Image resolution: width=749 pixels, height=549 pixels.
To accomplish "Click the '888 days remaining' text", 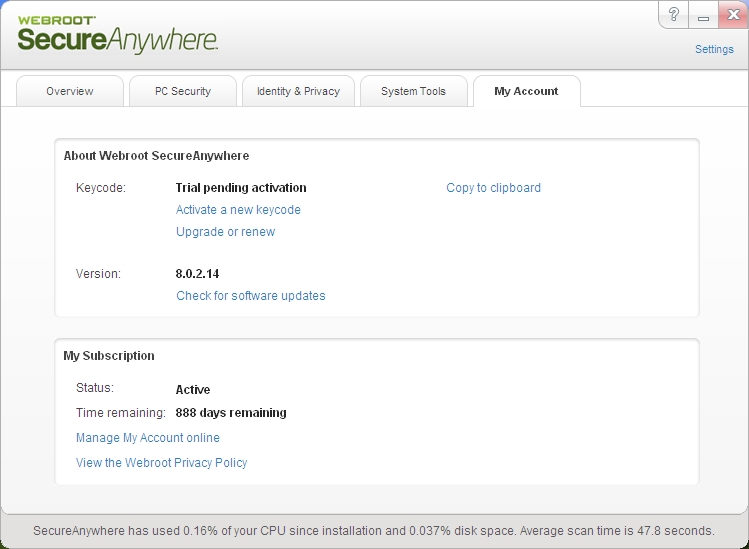I will 231,413.
